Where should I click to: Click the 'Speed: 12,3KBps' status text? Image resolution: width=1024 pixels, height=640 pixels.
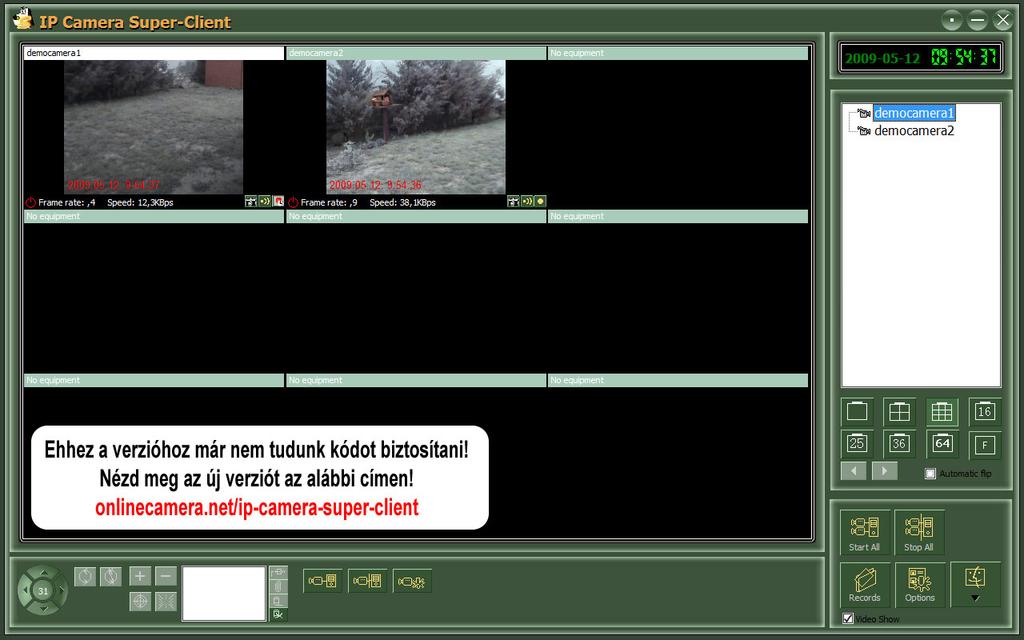tap(140, 202)
